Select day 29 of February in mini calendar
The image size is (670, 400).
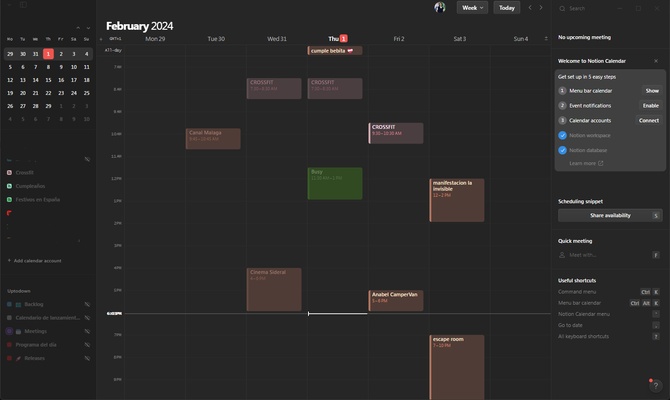[48, 106]
